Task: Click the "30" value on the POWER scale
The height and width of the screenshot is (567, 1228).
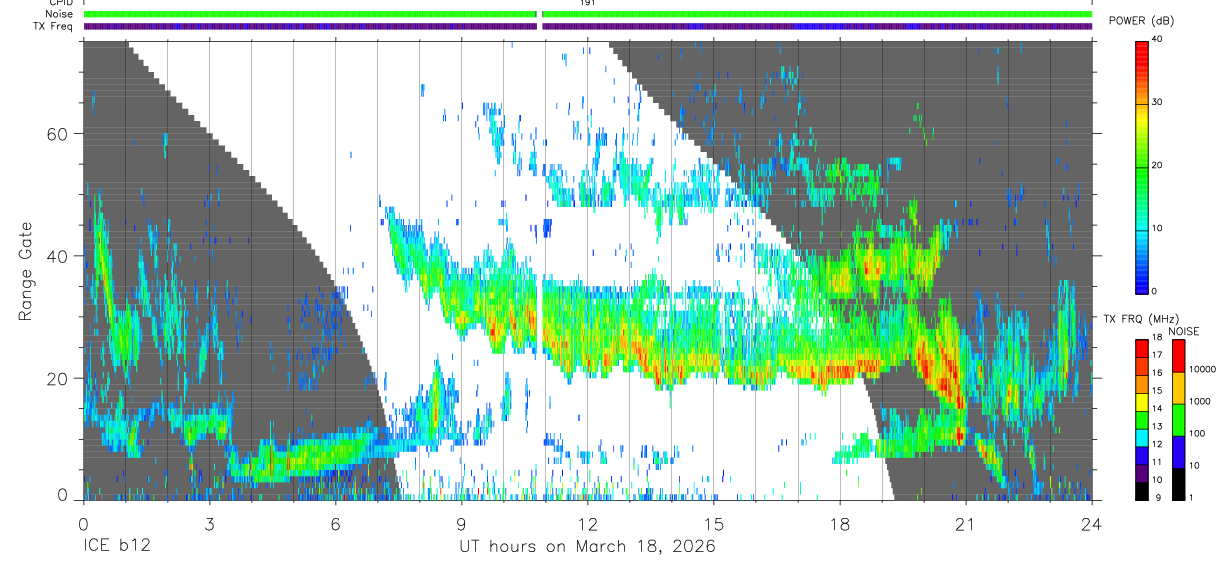Action: click(1158, 103)
